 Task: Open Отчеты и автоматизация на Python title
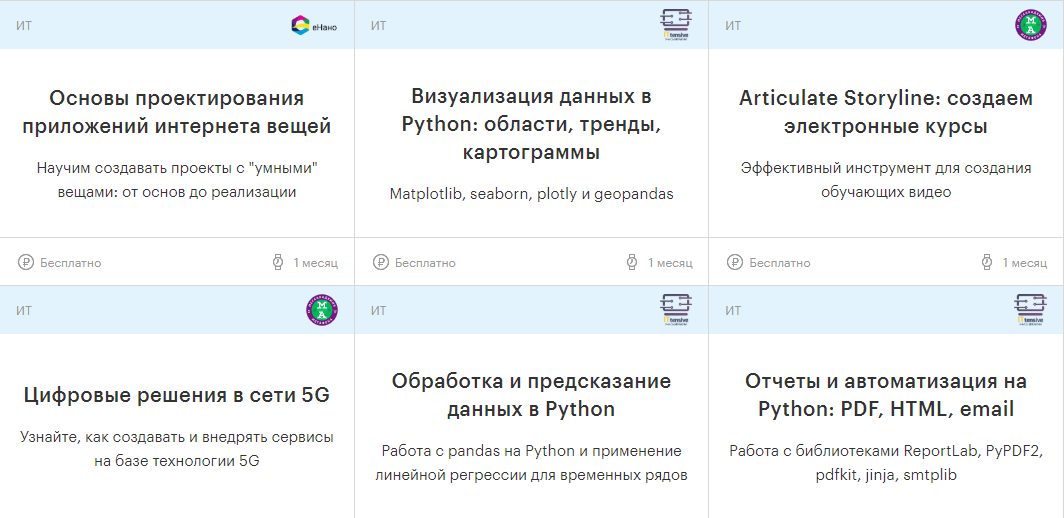point(885,395)
